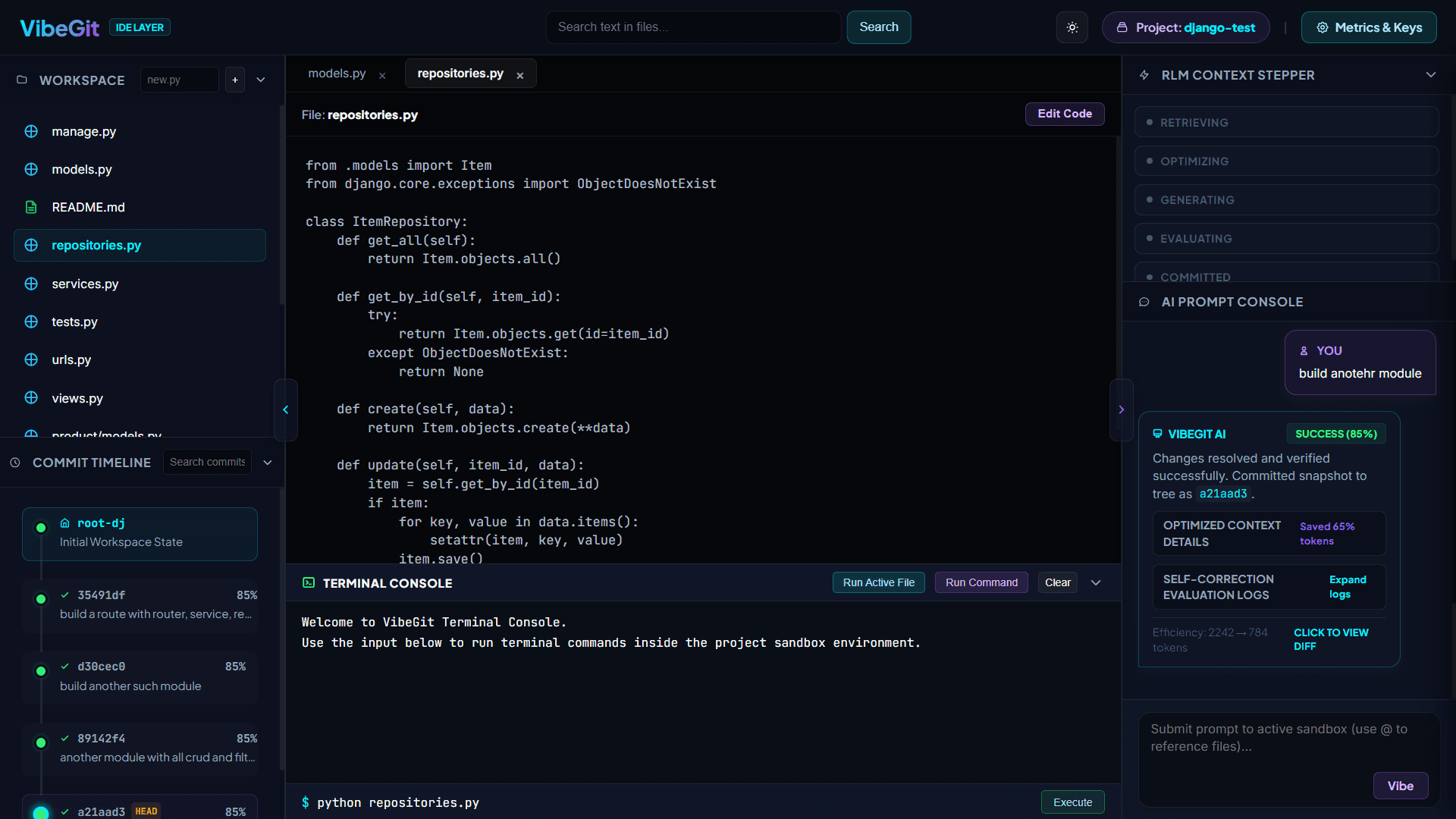Viewport: 1456px width, 819px height.
Task: Click the a21aad3 commit hash link
Action: pos(1222,494)
